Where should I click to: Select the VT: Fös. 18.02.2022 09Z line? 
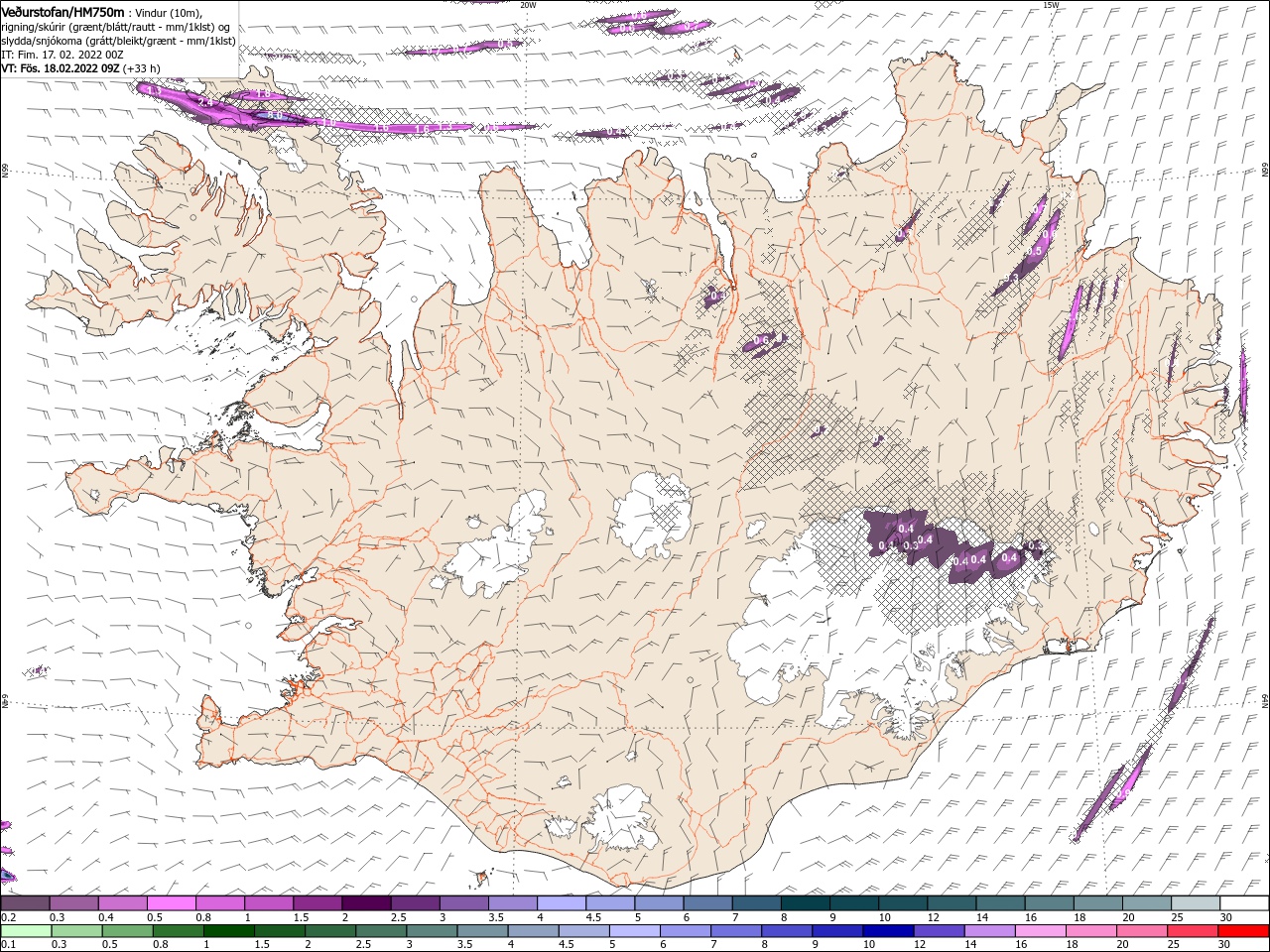(x=81, y=68)
